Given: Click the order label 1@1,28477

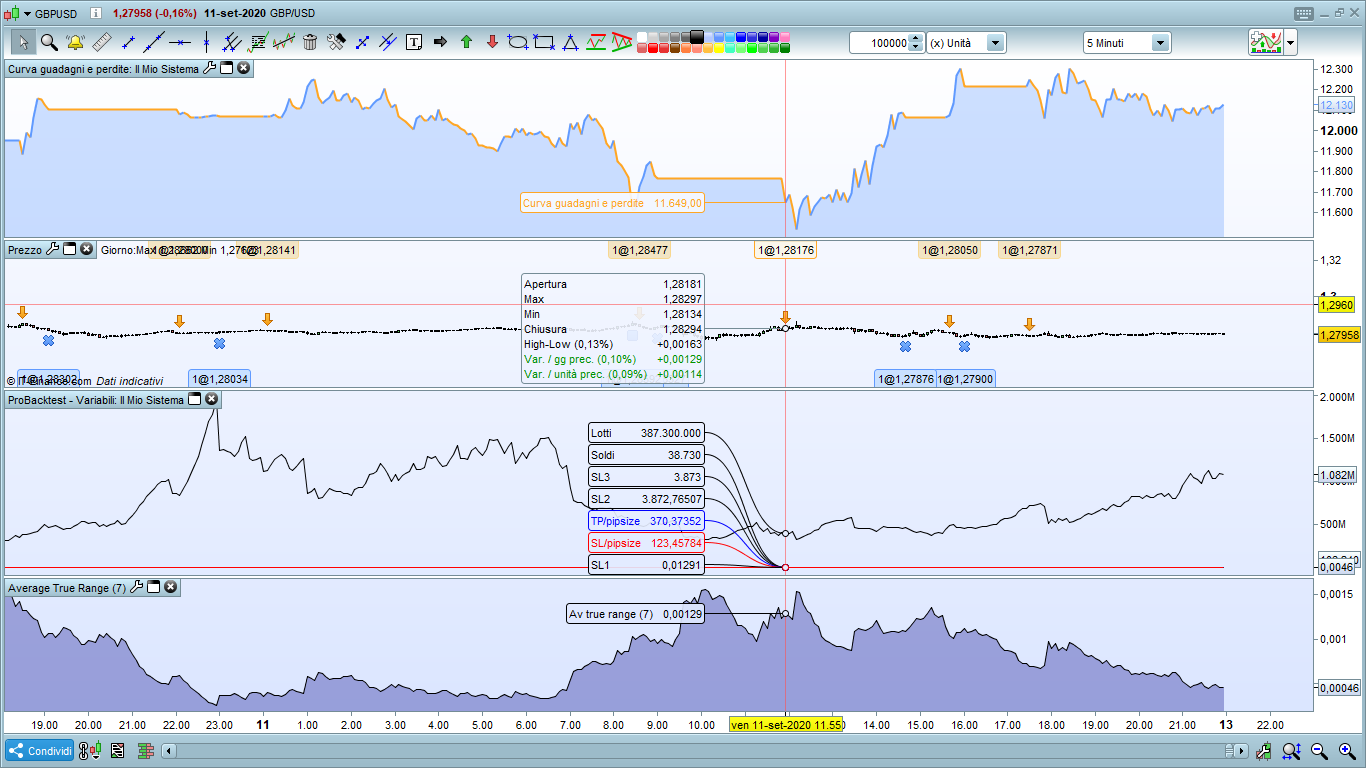Looking at the screenshot, I should [640, 250].
